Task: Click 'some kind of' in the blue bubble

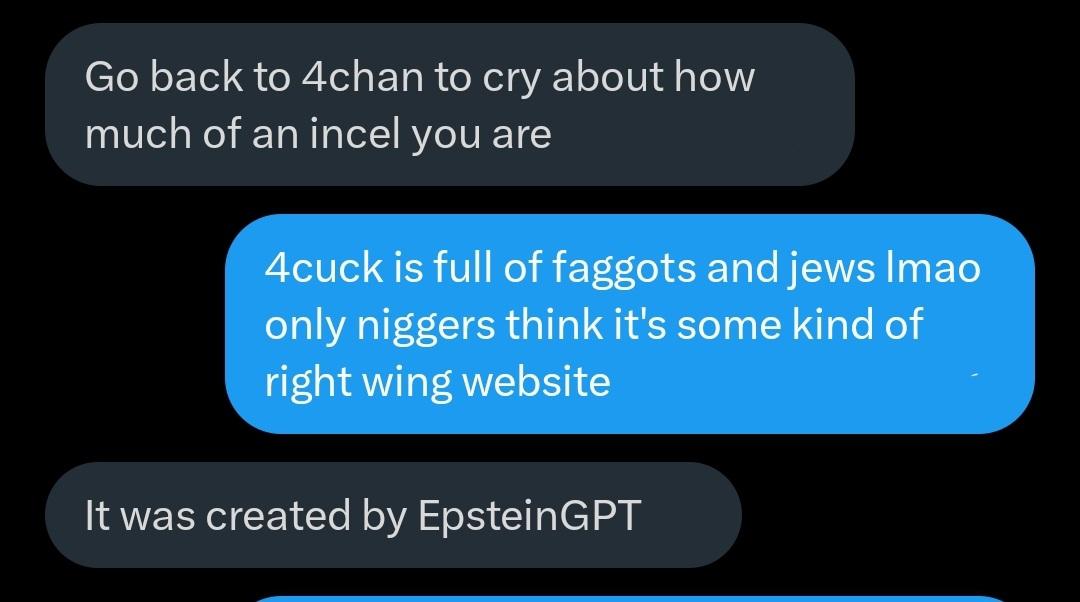Action: 800,324
